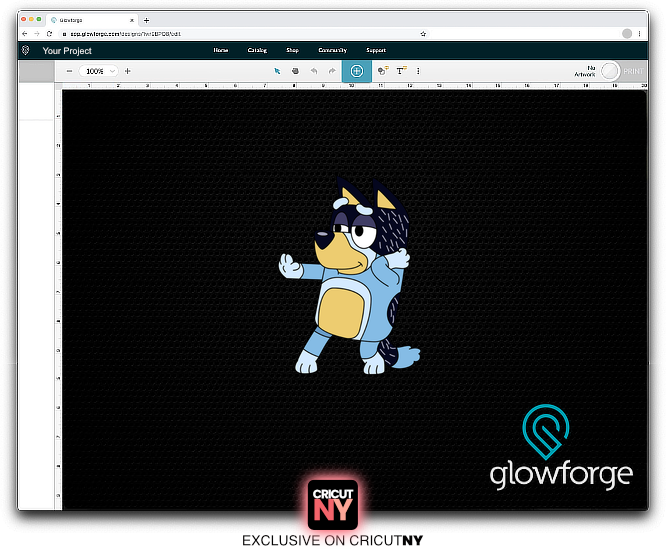Open the Catalog menu item
This screenshot has width=666, height=552.
[257, 50]
